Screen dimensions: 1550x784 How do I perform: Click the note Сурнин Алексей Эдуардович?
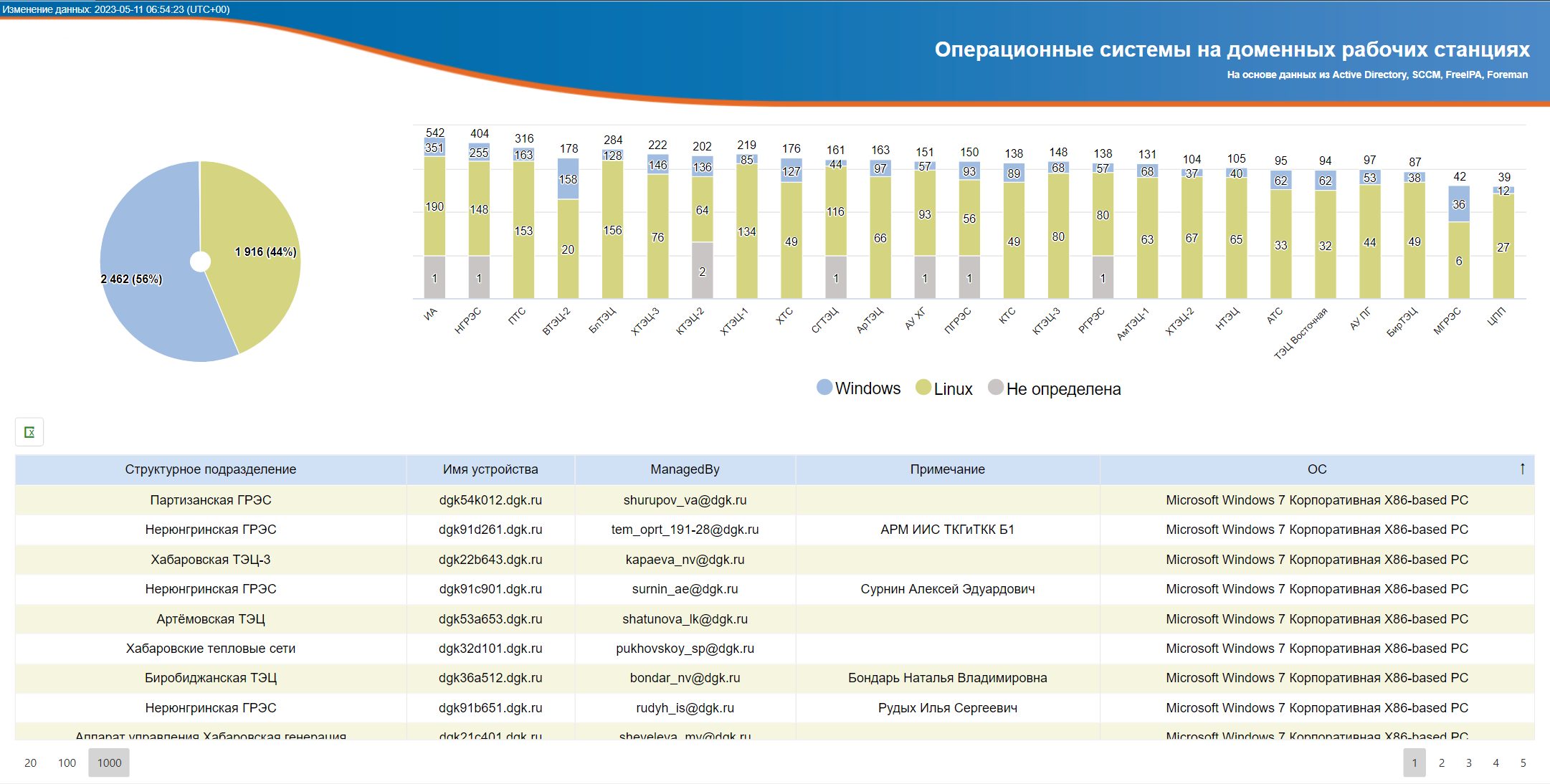coord(948,589)
